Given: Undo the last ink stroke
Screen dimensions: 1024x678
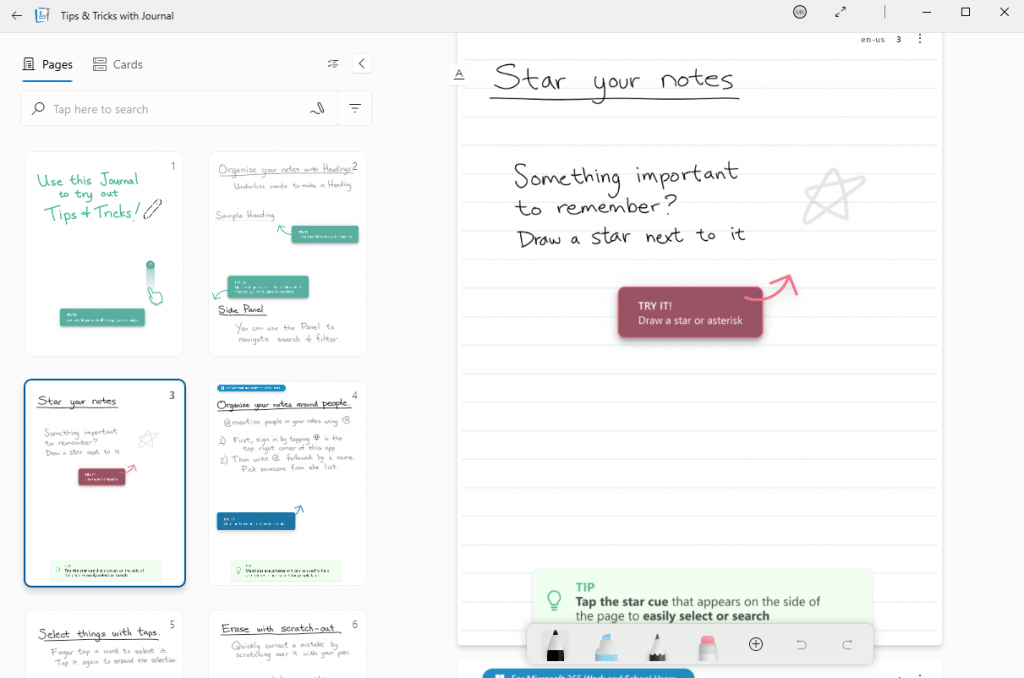Looking at the screenshot, I should click(x=801, y=645).
